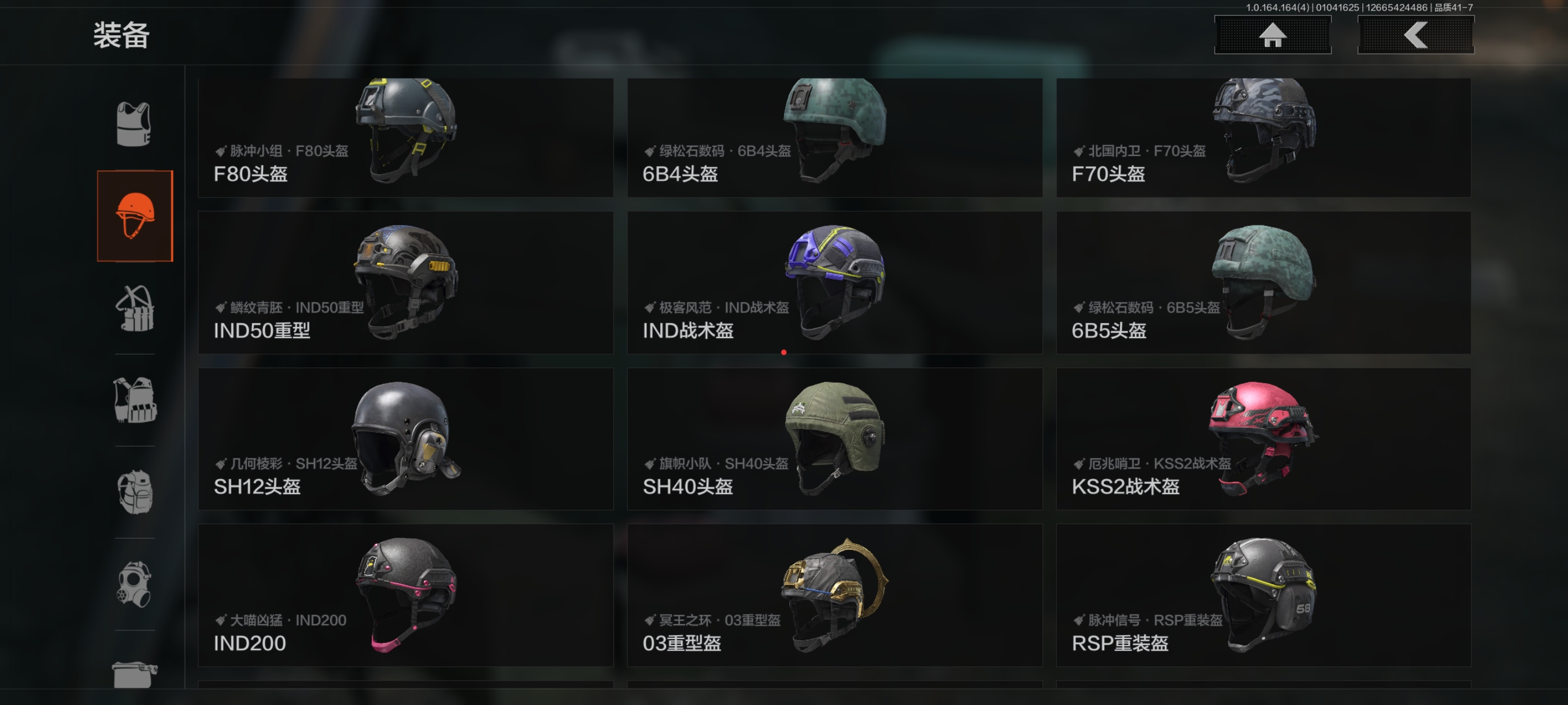Go to the home screen via the house icon
The image size is (1568, 705).
1273,35
